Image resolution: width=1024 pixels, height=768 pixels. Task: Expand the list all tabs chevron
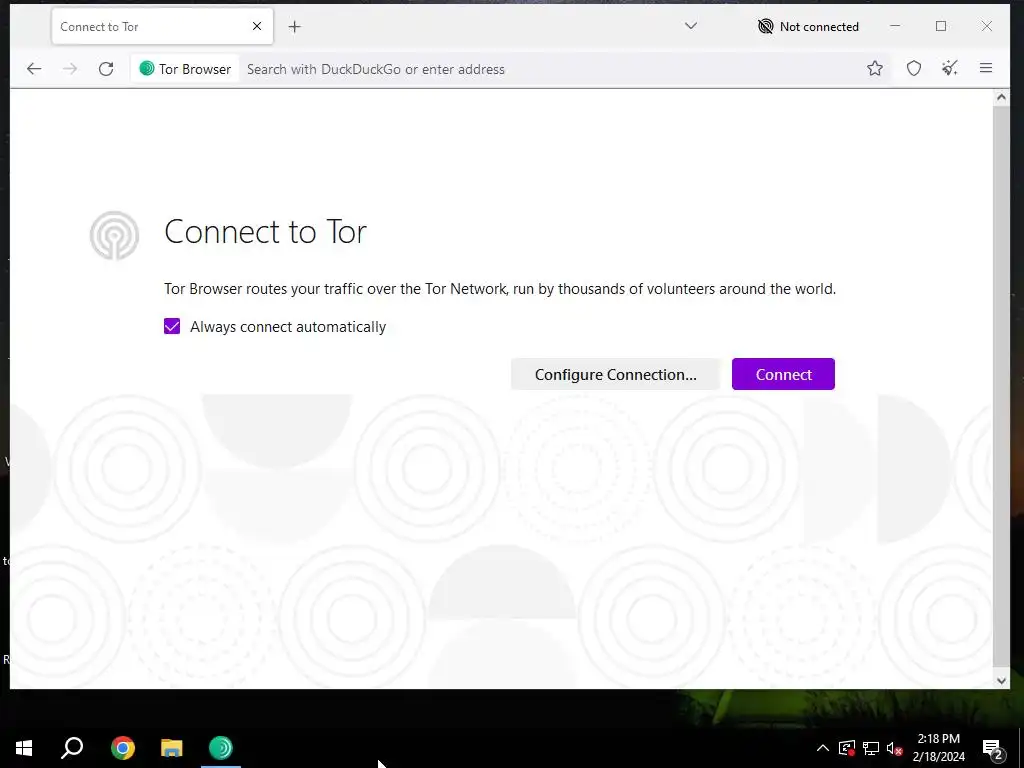691,26
